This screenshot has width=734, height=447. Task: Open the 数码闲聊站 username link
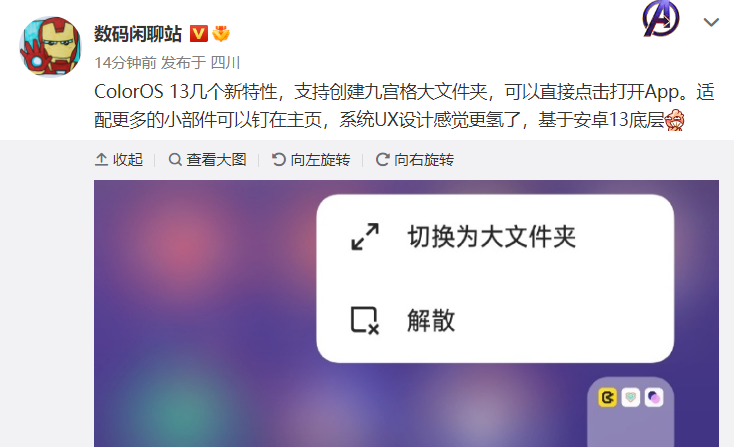pos(138,34)
